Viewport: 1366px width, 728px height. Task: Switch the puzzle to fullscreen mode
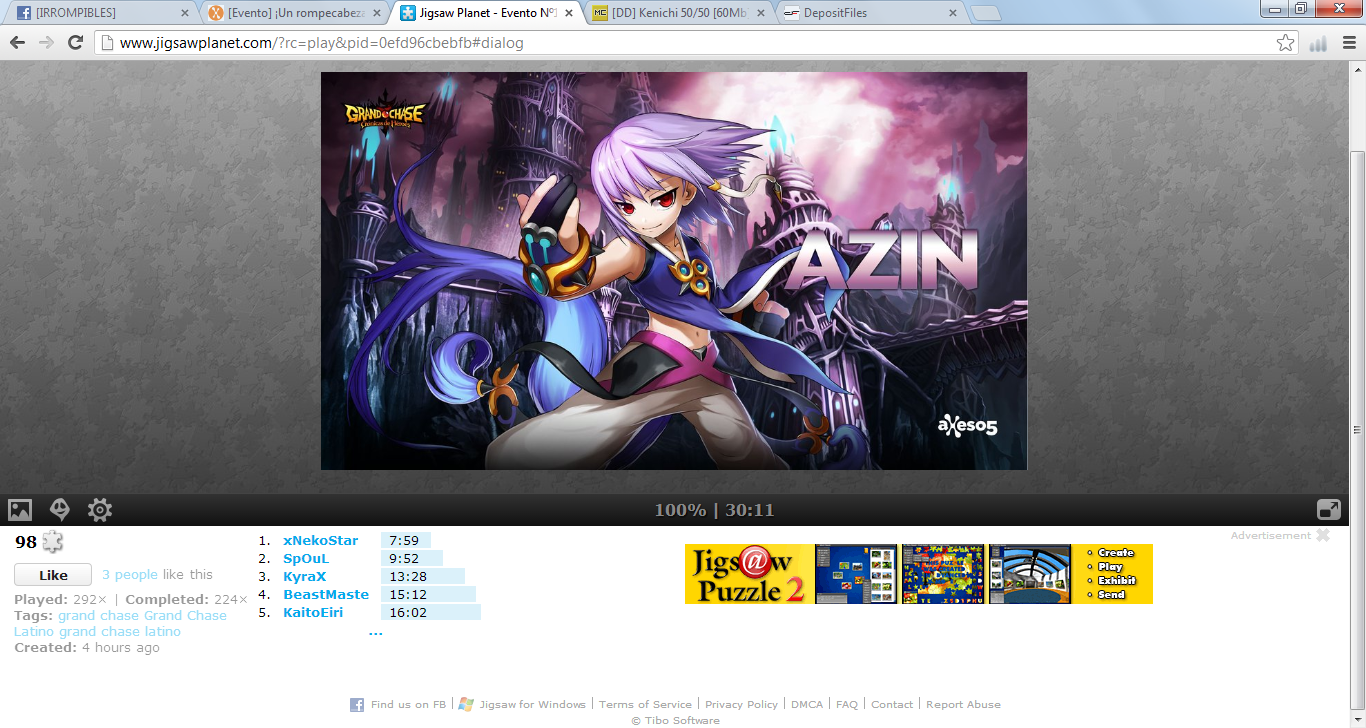1328,510
